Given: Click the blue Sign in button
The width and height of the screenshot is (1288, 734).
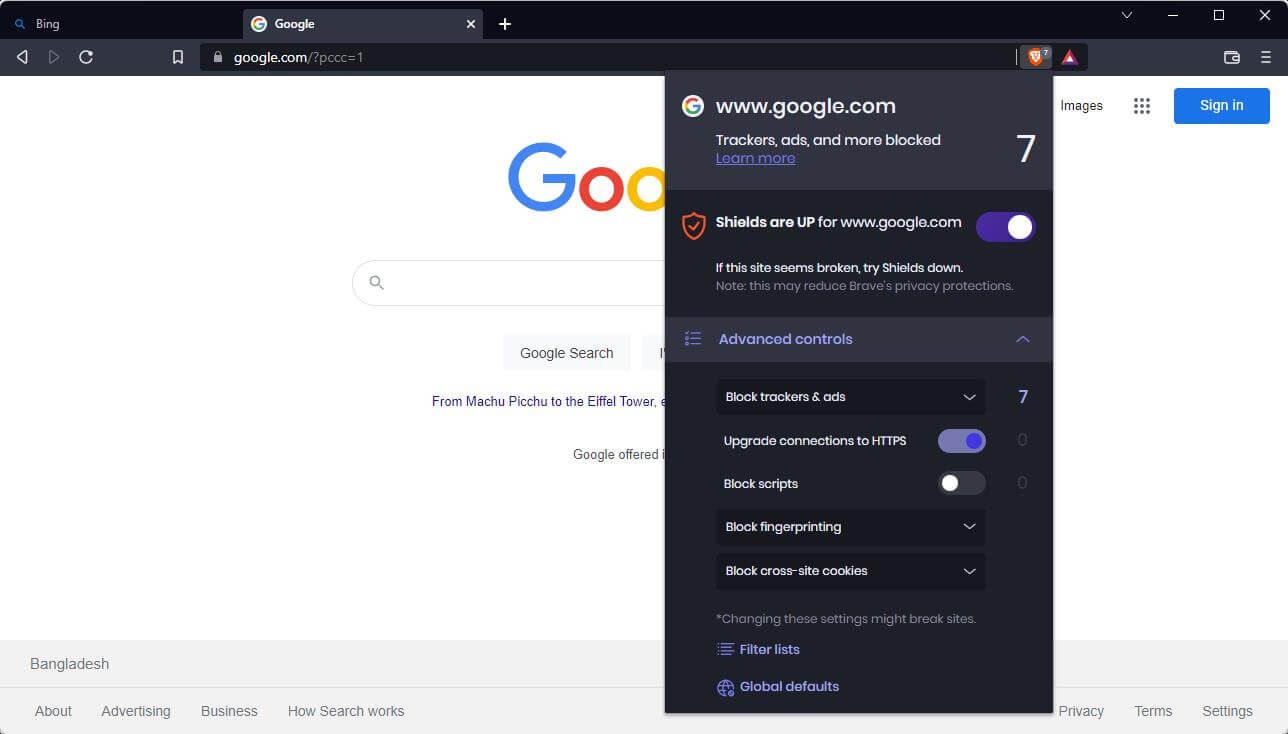Looking at the screenshot, I should tap(1222, 106).
